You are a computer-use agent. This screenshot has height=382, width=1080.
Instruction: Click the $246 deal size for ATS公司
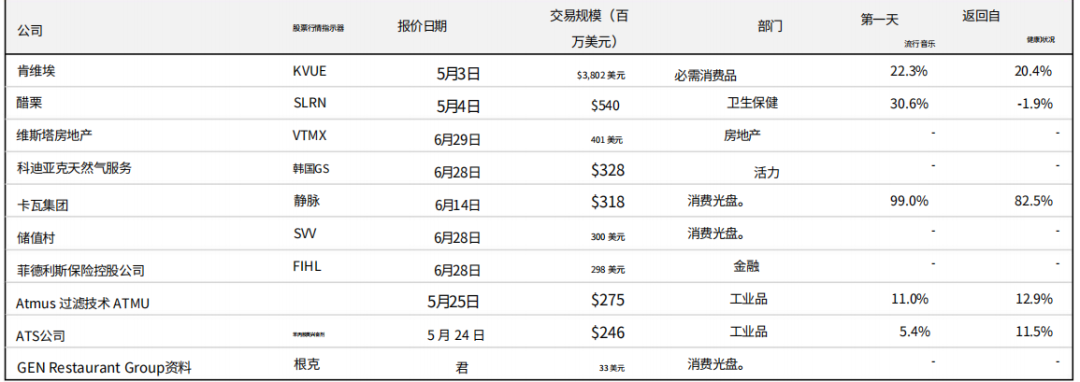608,333
